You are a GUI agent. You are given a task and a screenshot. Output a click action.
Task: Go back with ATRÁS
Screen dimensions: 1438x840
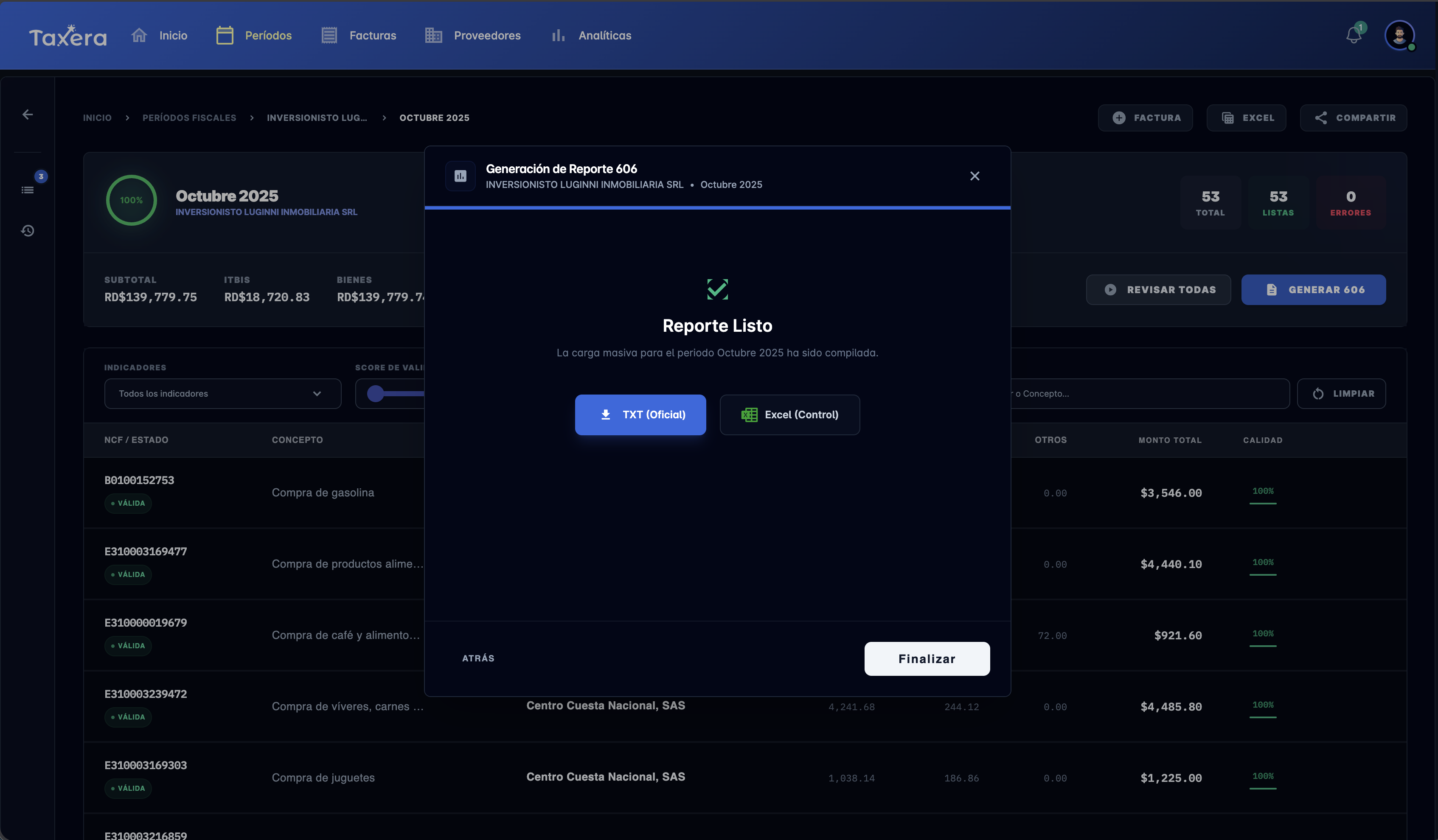pos(478,658)
